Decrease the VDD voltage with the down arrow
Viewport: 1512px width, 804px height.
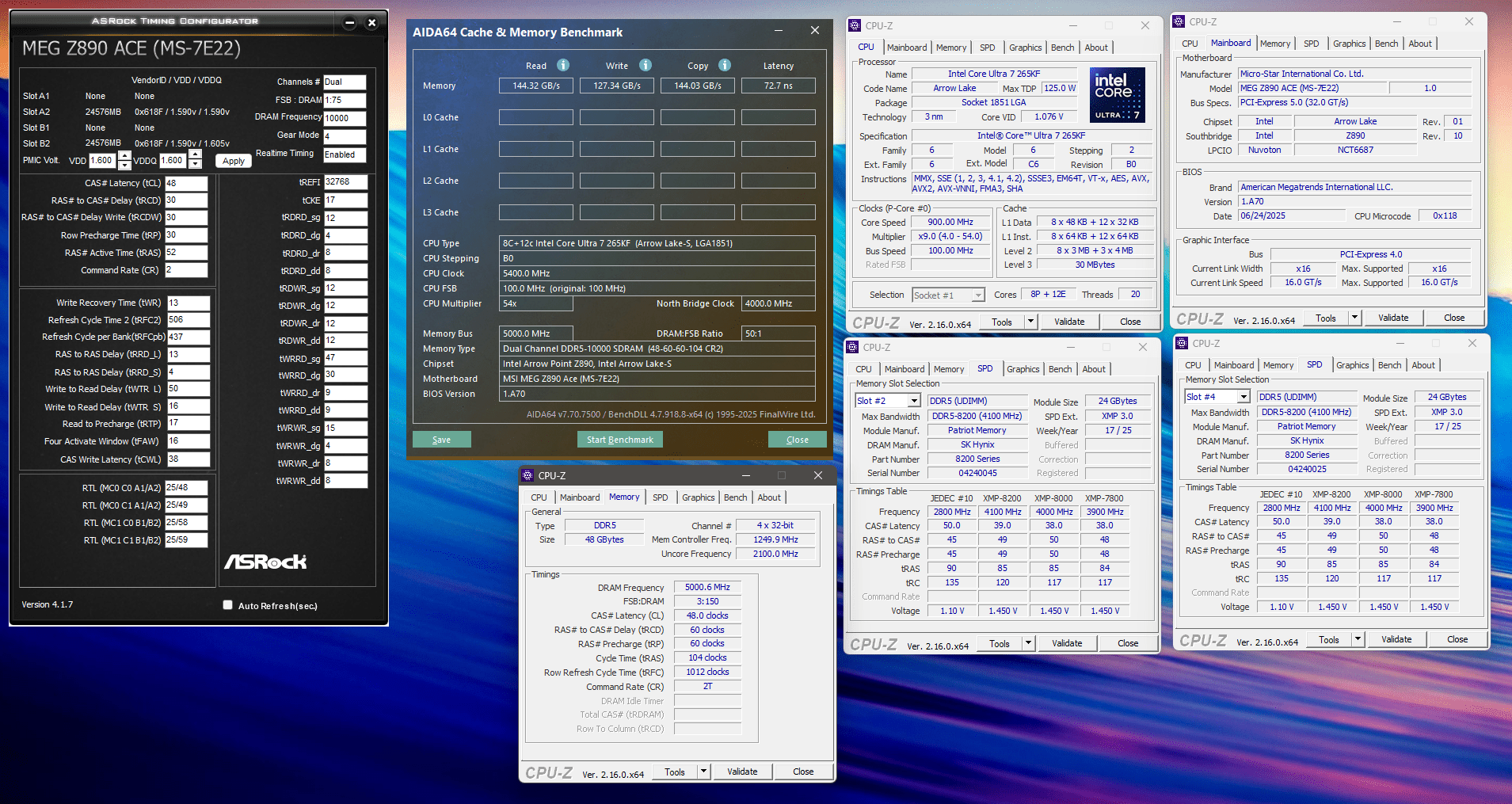pyautogui.click(x=124, y=165)
